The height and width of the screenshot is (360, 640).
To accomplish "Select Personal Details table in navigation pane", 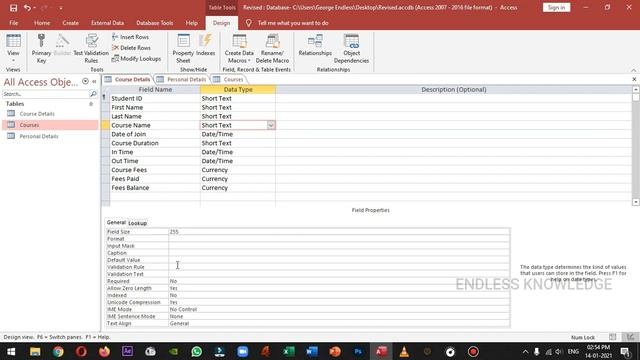I will (51, 136).
